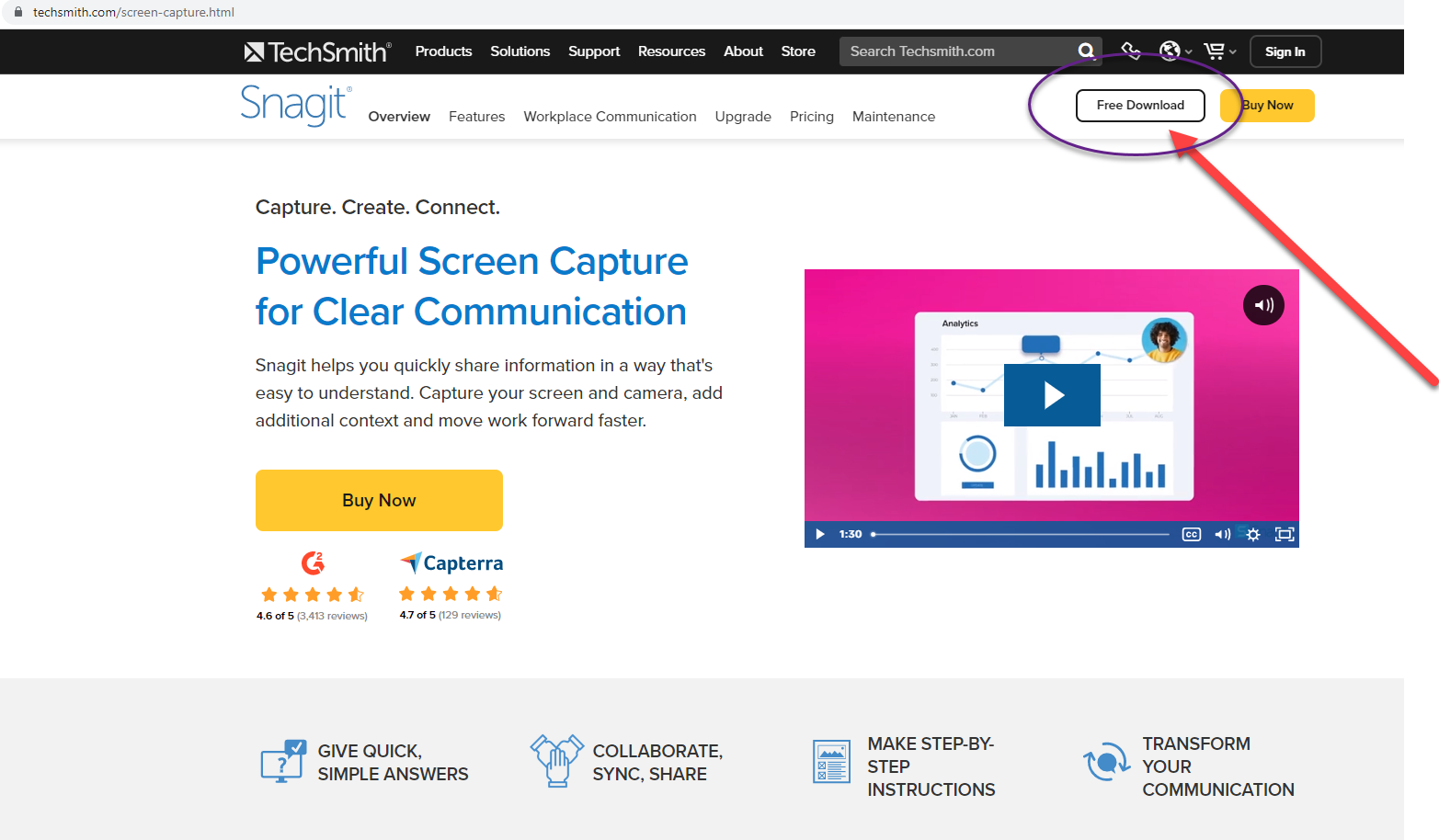This screenshot has width=1439, height=840.
Task: Click the Snagit logo
Action: (x=296, y=105)
